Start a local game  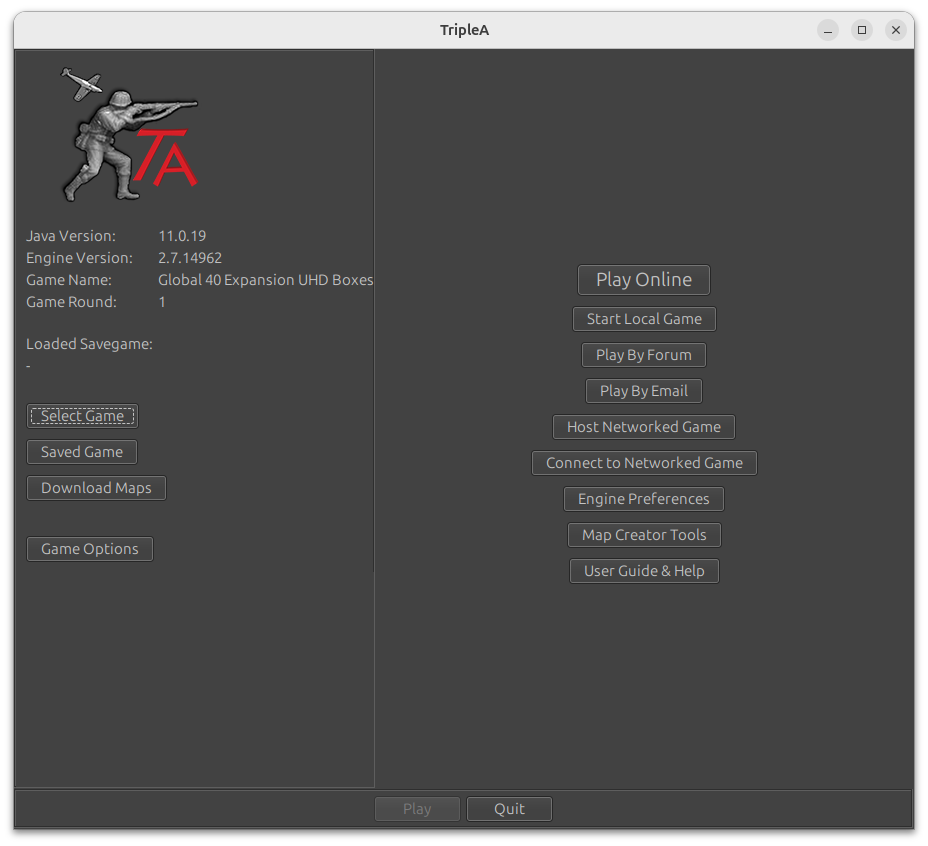tap(643, 319)
